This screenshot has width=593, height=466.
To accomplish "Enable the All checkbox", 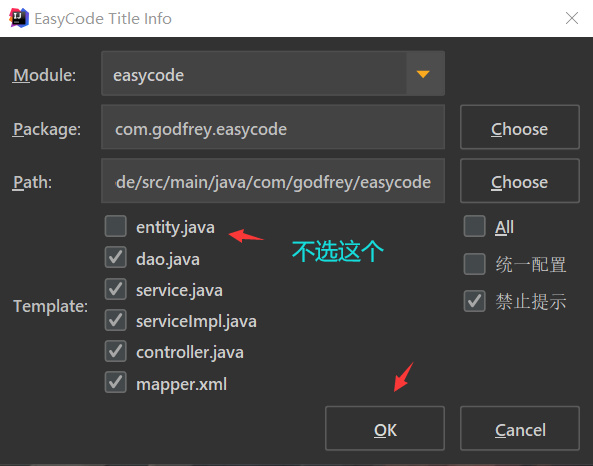I will tap(475, 226).
